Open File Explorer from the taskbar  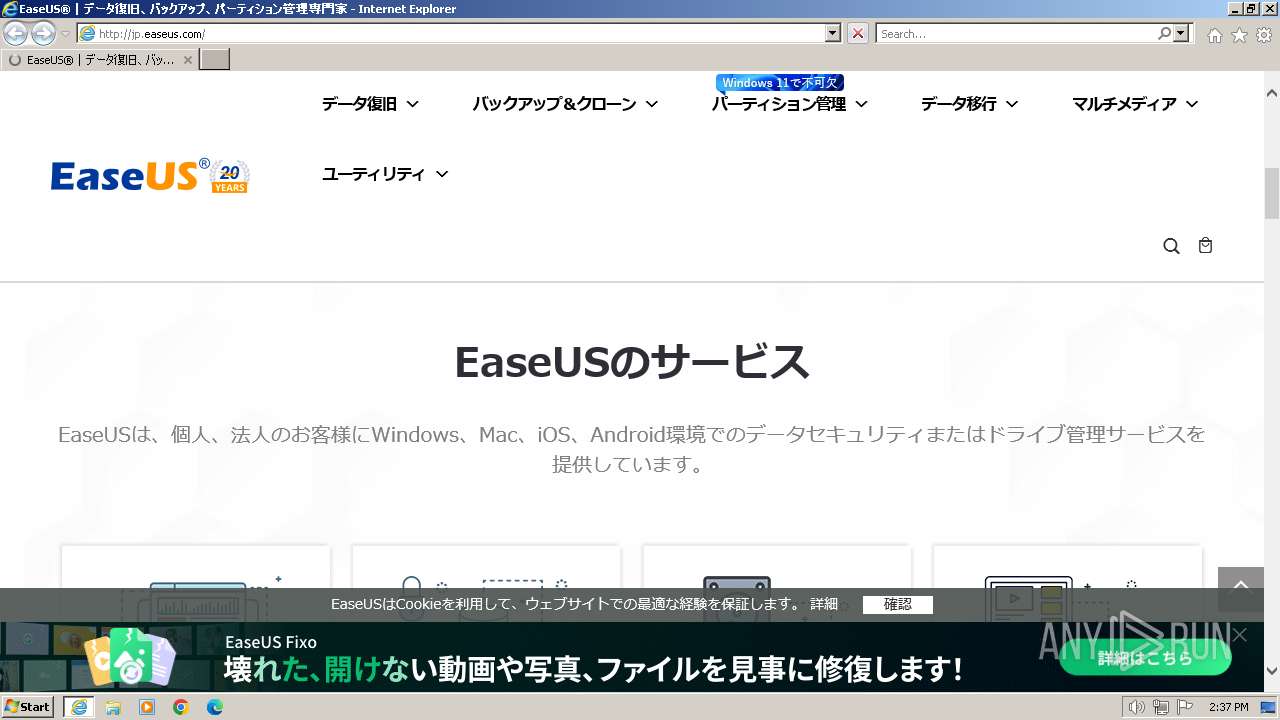113,707
